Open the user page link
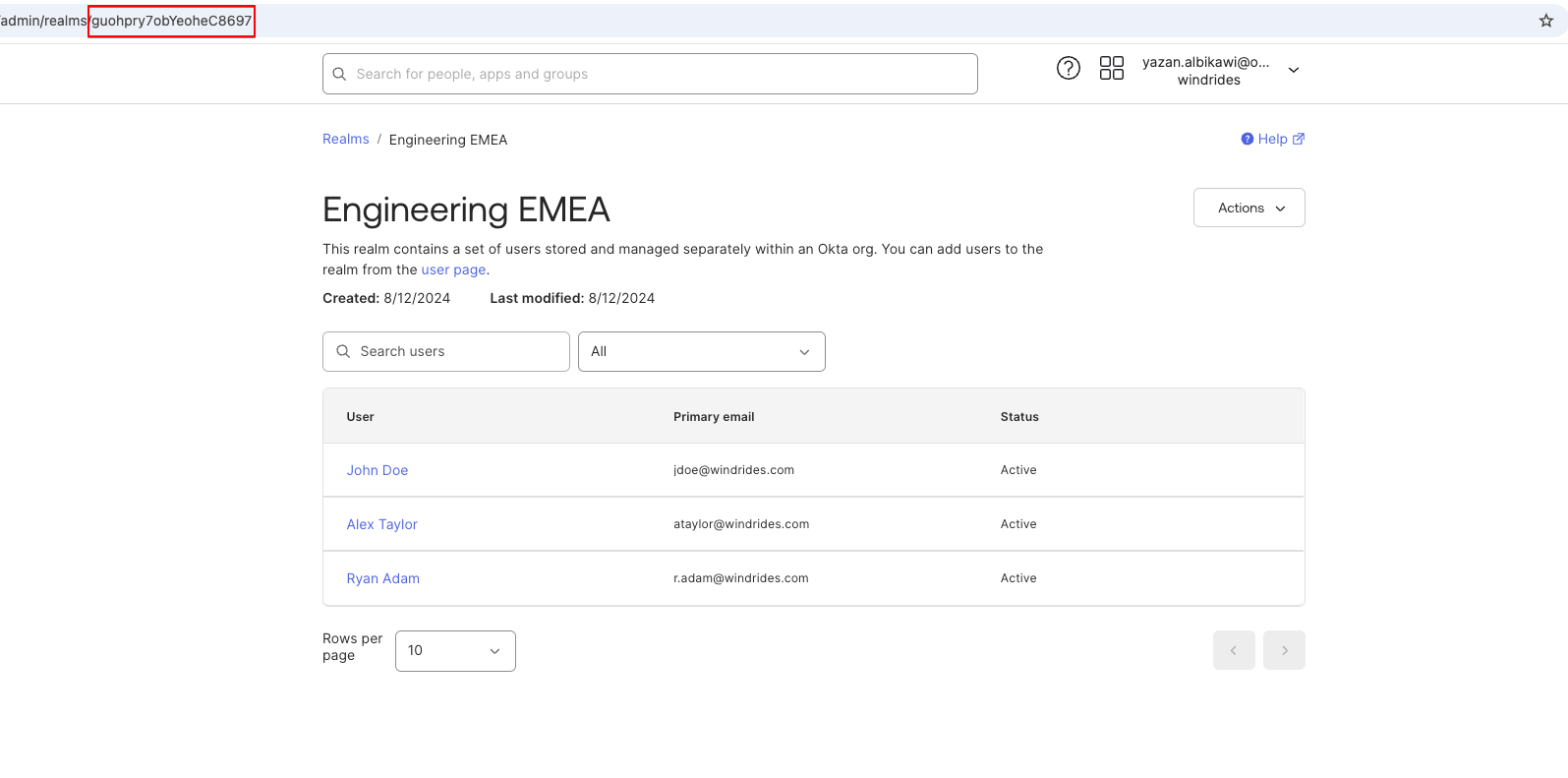The height and width of the screenshot is (778, 1568). pos(453,269)
